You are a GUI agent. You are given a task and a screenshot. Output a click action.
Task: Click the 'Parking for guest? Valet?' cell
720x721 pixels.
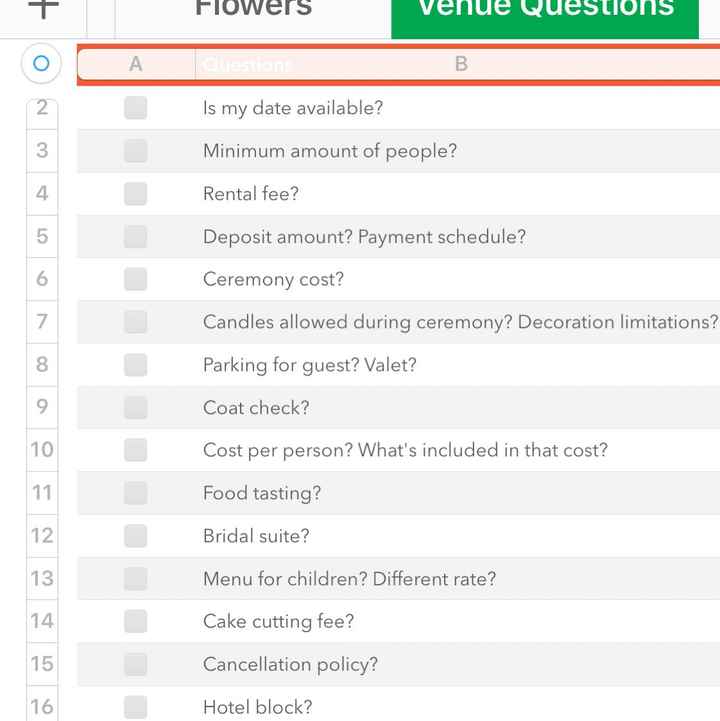coord(309,365)
